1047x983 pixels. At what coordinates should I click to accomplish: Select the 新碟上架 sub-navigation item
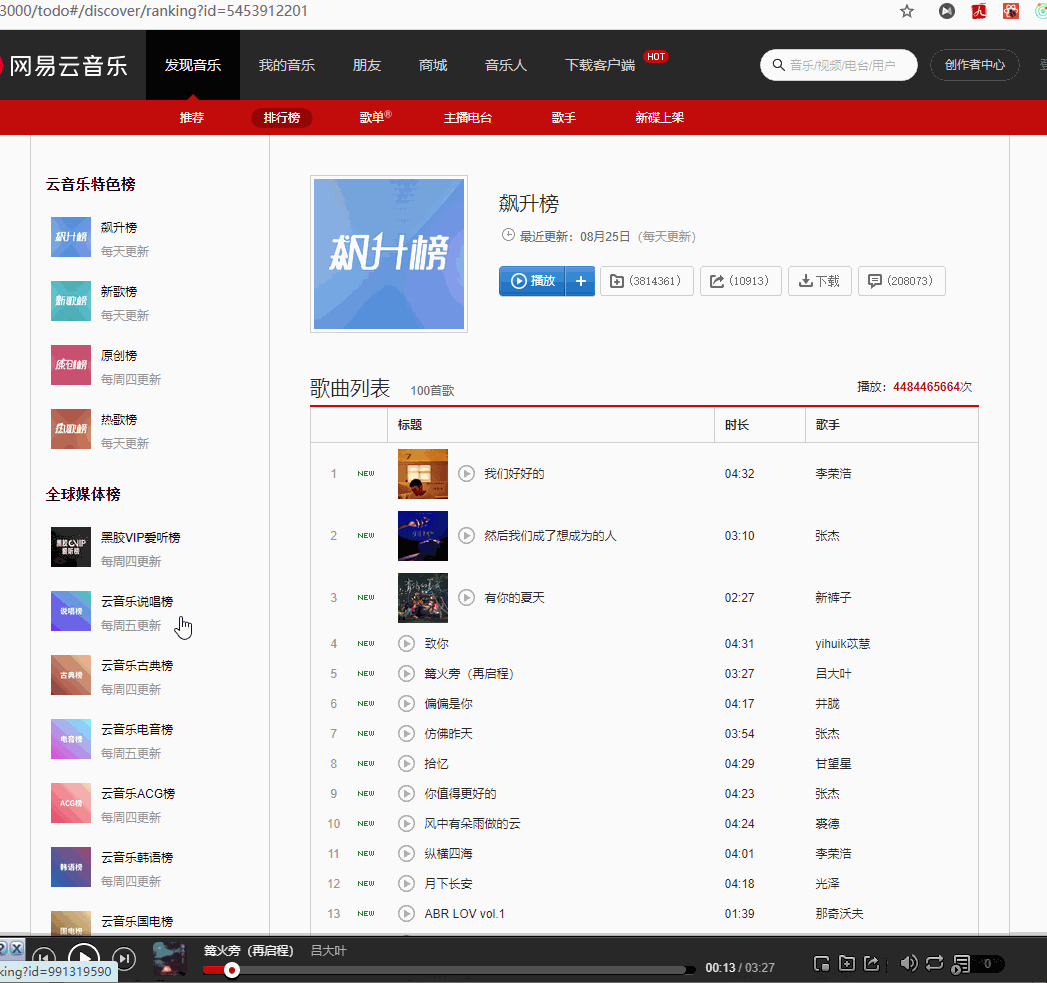tap(660, 118)
